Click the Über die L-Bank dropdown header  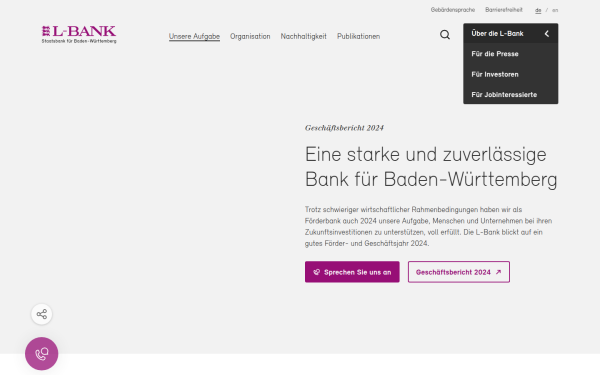[x=510, y=33]
